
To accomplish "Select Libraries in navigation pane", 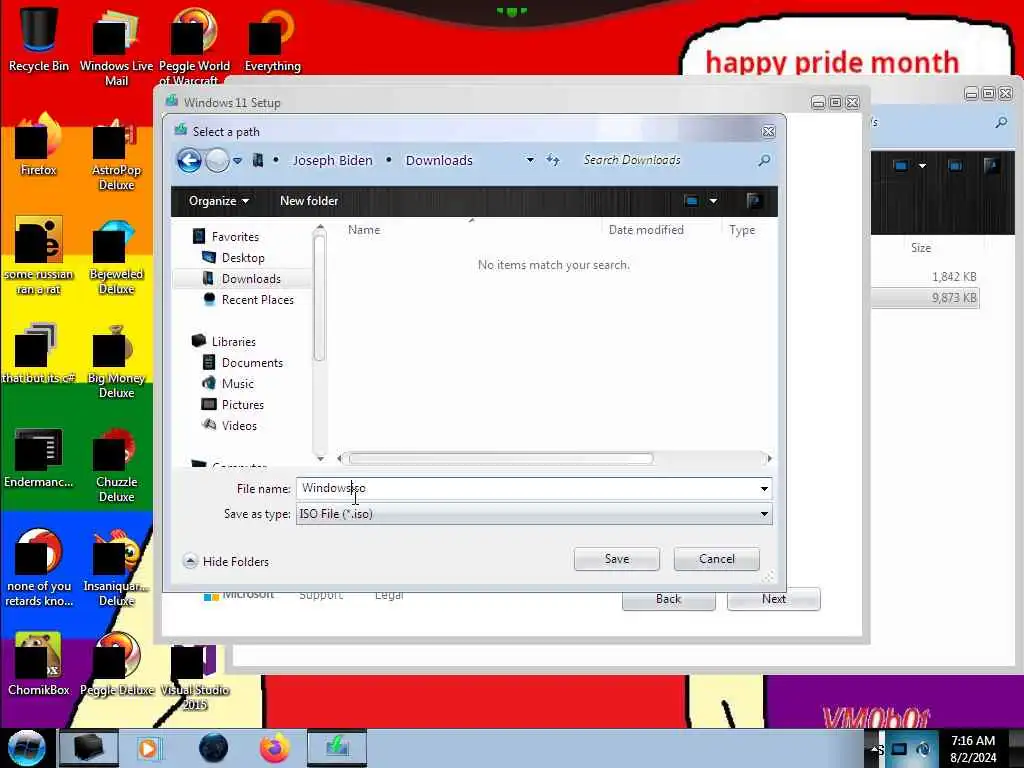I will pos(233,342).
